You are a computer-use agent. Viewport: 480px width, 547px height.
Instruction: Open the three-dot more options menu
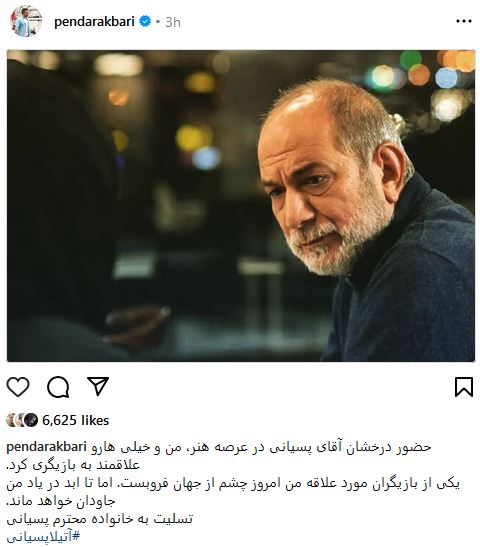[x=464, y=22]
